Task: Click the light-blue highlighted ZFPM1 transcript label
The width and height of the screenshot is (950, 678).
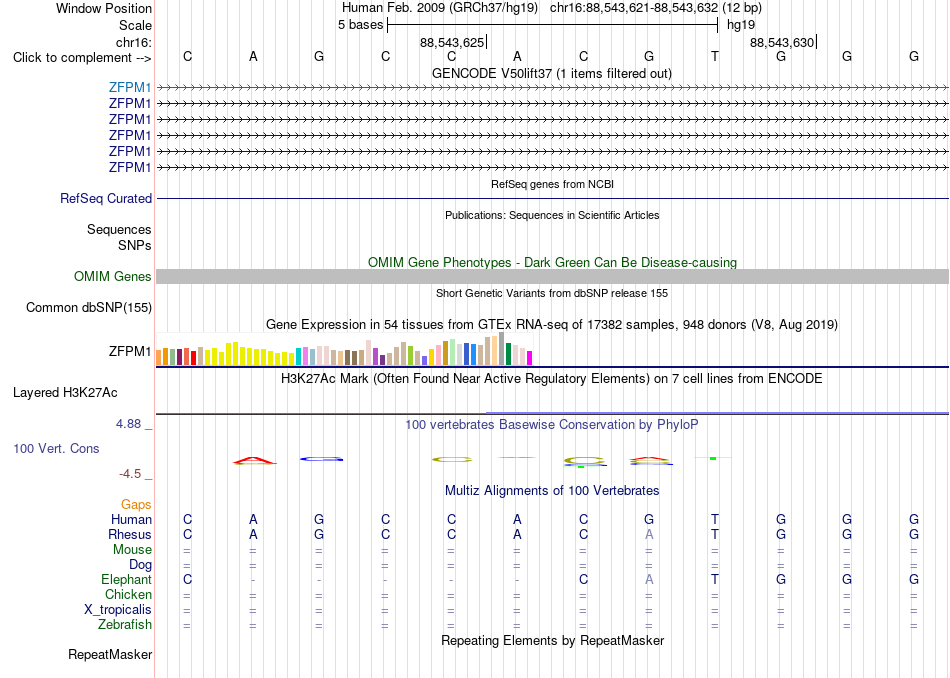Action: [x=130, y=87]
